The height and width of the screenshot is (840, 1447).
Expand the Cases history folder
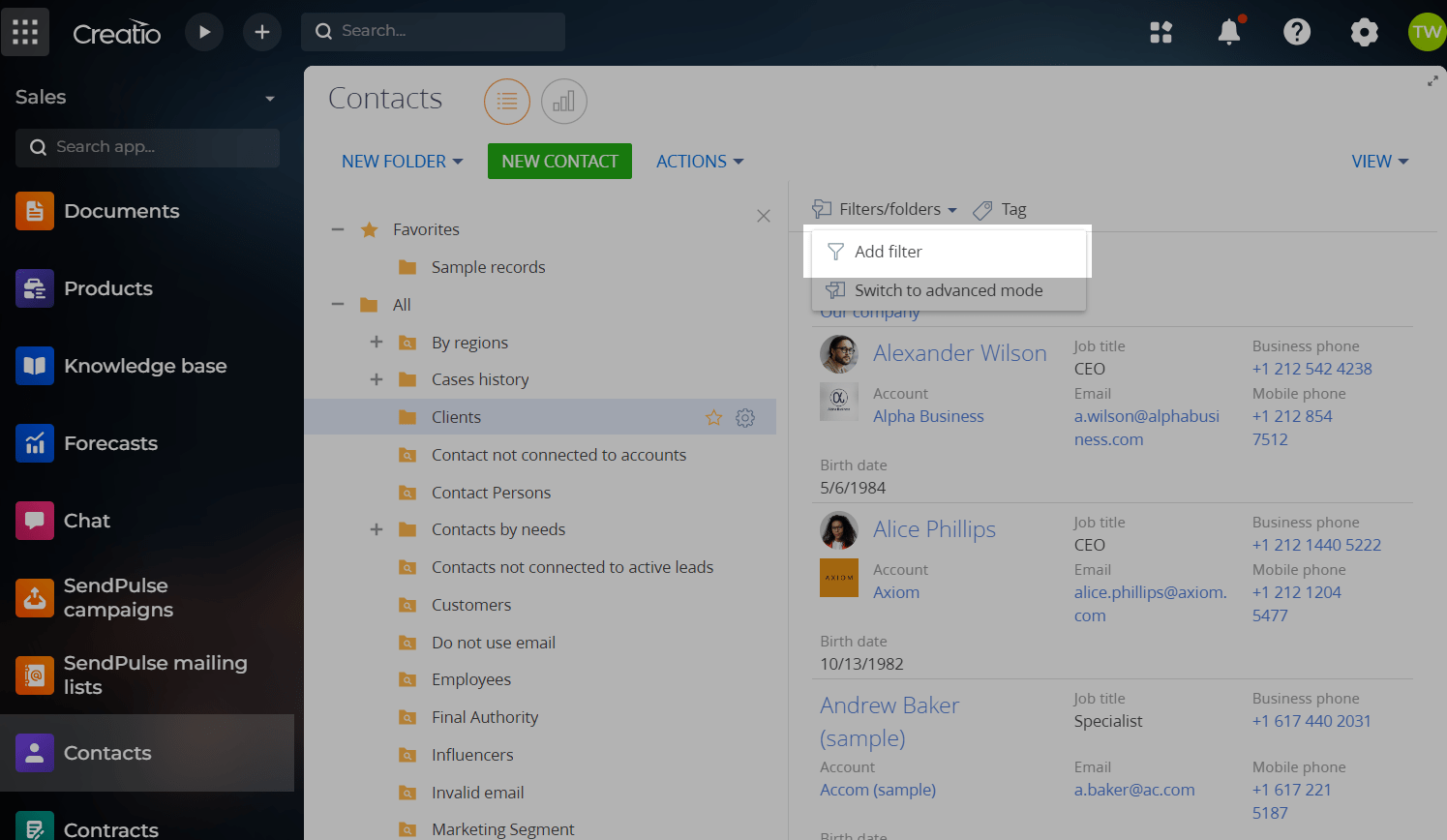click(377, 379)
